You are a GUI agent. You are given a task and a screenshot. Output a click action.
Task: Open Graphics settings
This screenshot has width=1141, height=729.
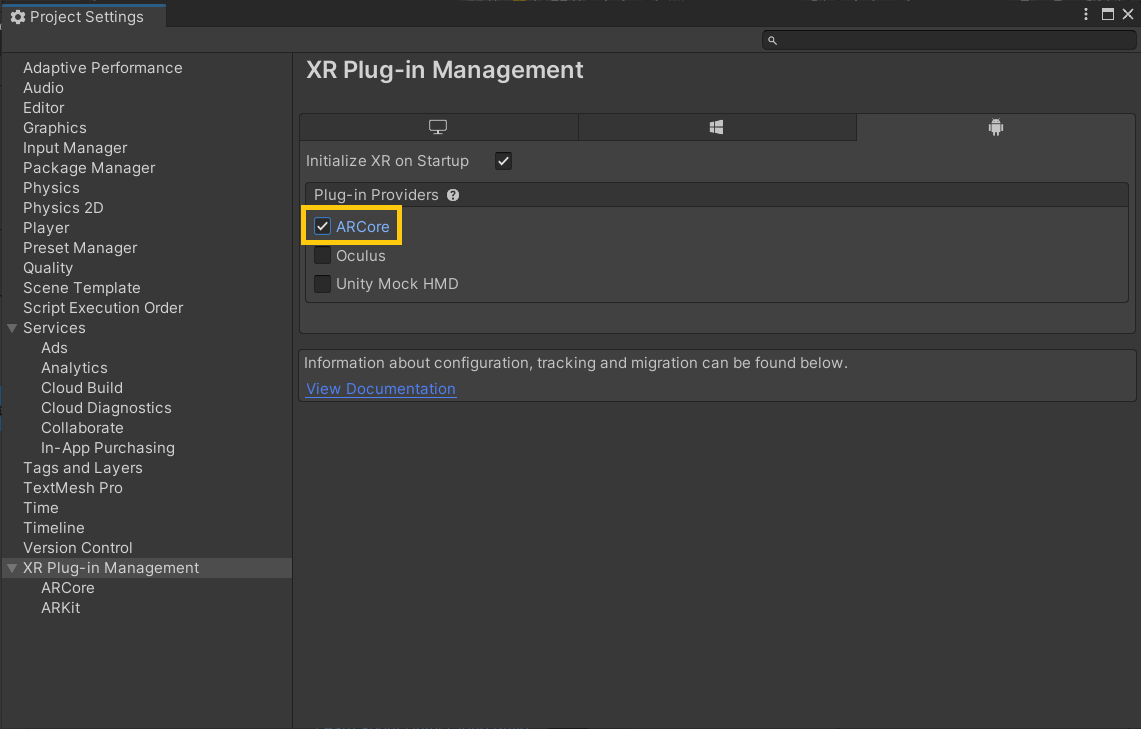(x=55, y=128)
